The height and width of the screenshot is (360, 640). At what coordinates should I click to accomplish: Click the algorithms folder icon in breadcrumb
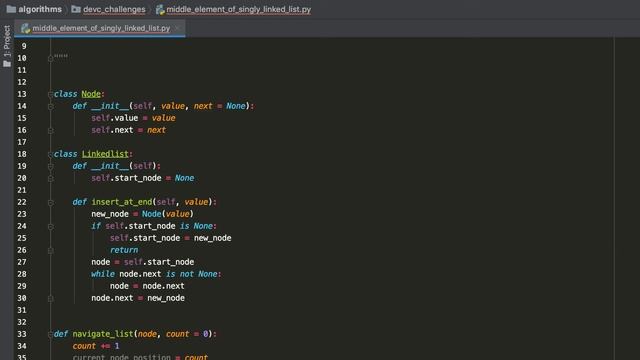pyautogui.click(x=11, y=9)
